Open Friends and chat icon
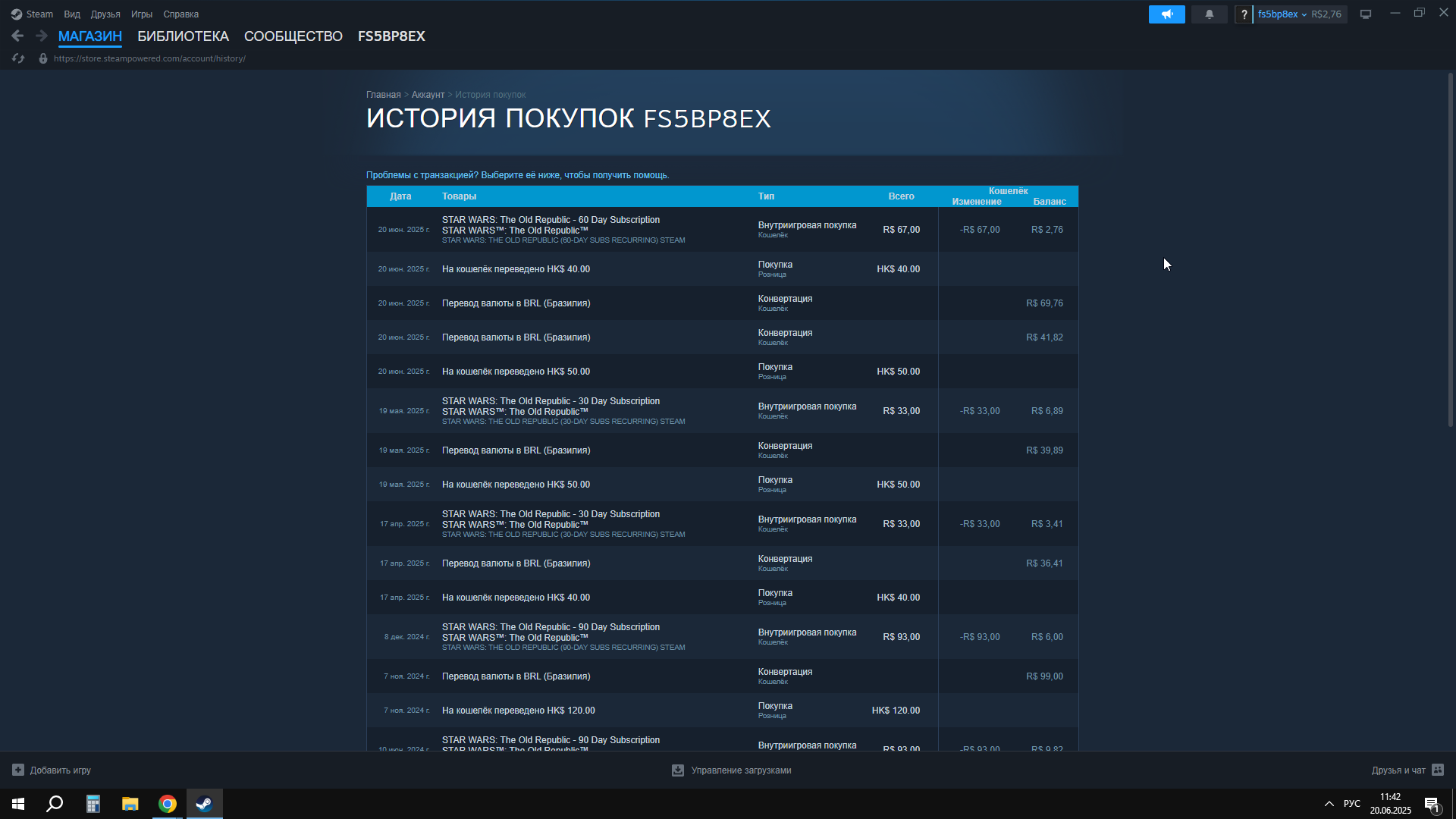The width and height of the screenshot is (1456, 819). [x=1437, y=770]
